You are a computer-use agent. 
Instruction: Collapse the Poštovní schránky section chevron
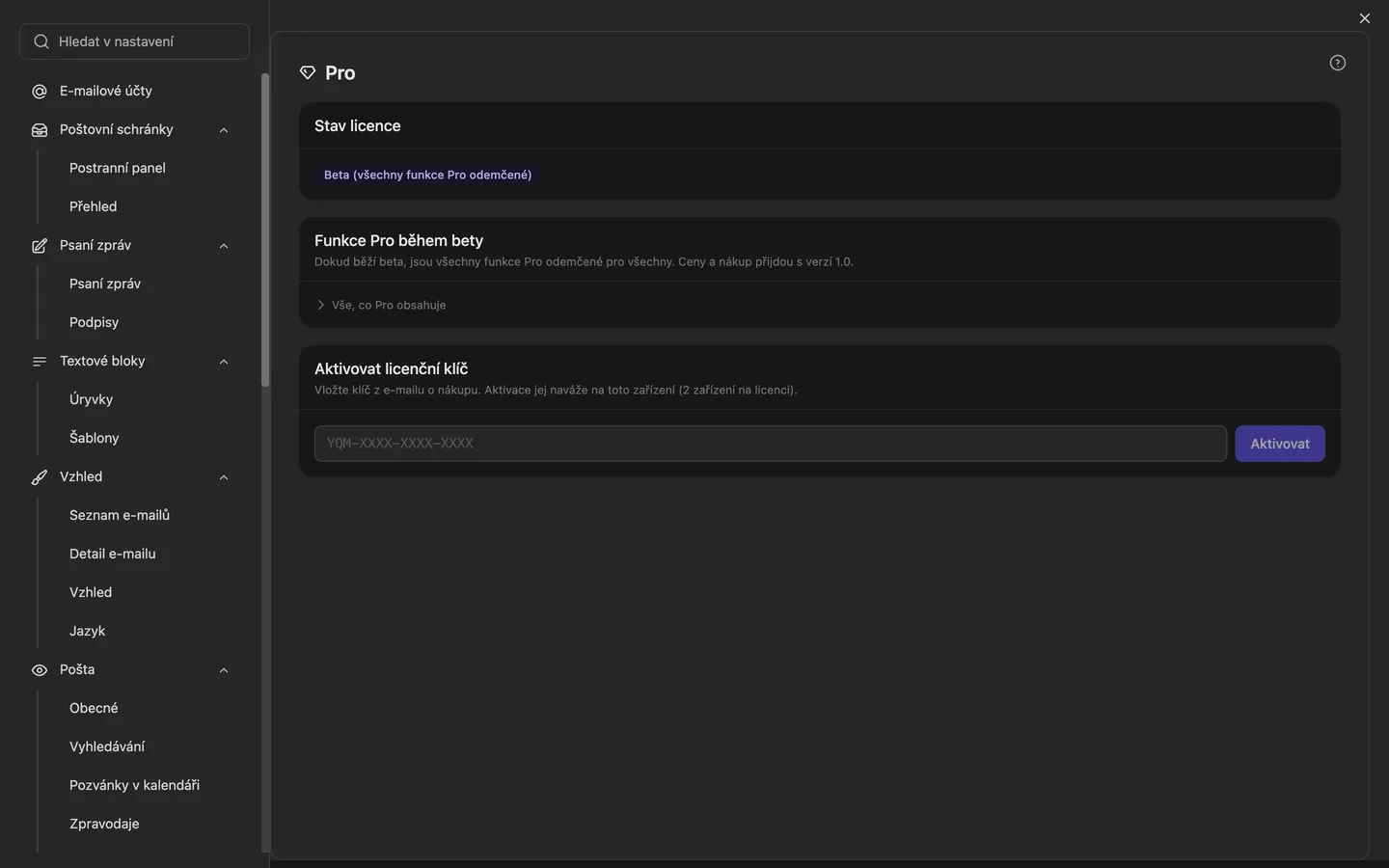coord(224,130)
